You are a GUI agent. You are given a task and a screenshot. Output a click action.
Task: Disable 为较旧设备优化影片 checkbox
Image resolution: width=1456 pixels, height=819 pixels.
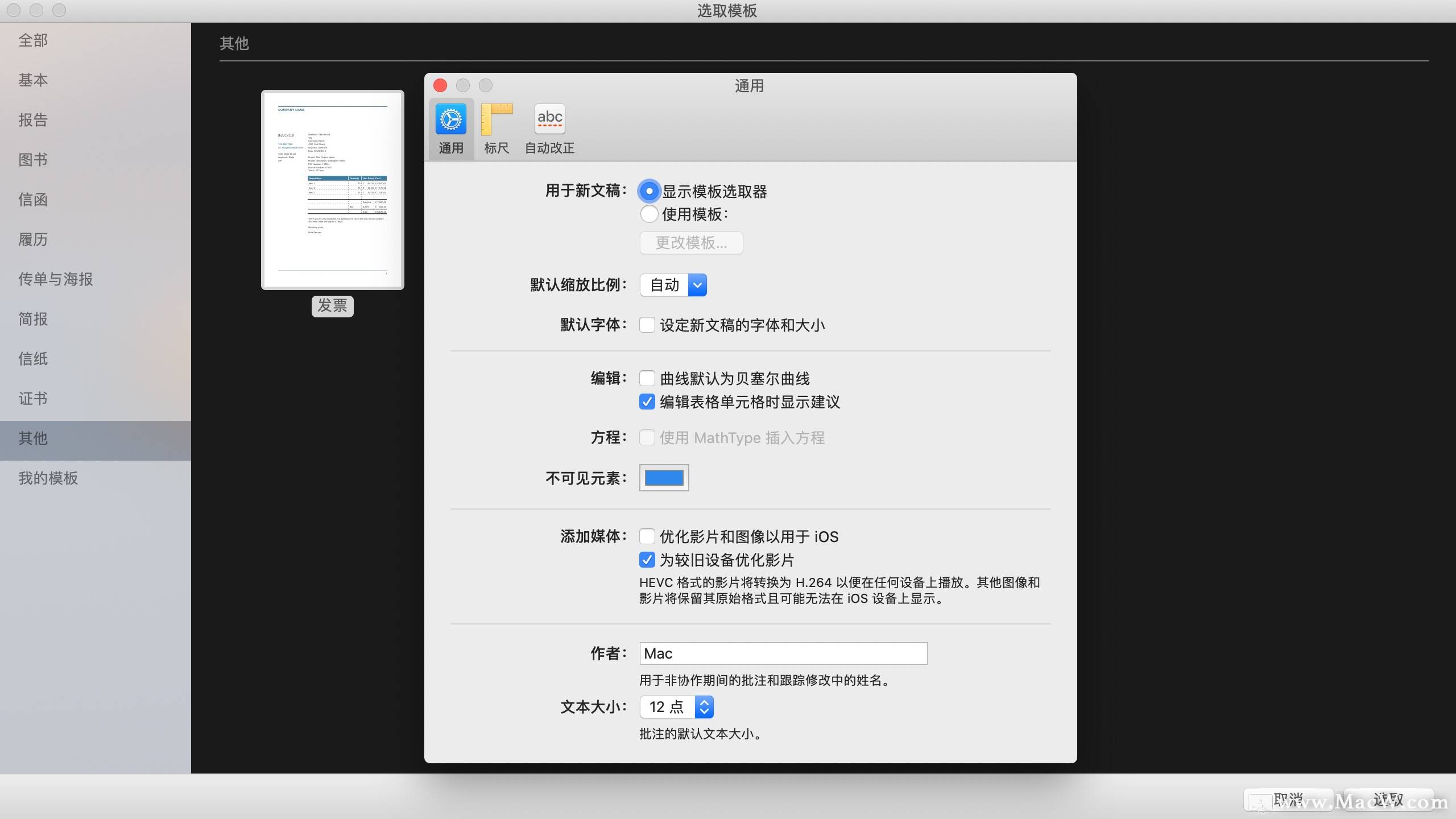click(647, 560)
